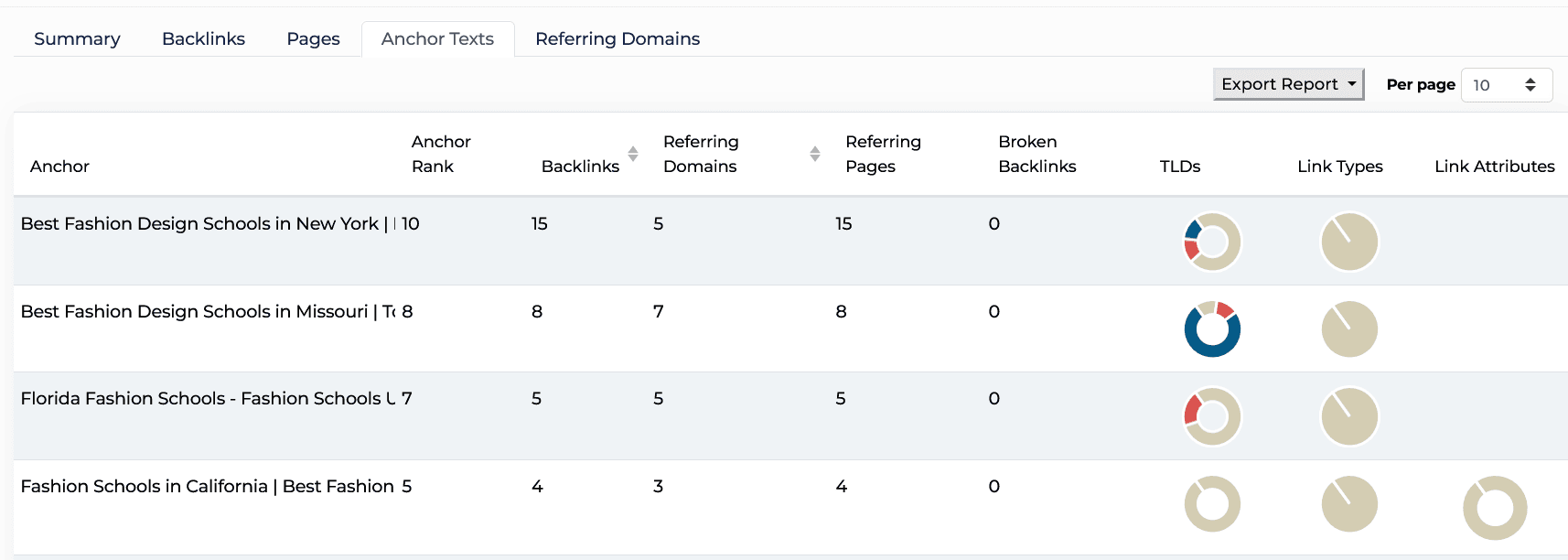
Task: Click anchor rank 10 in New York row
Action: click(x=411, y=224)
